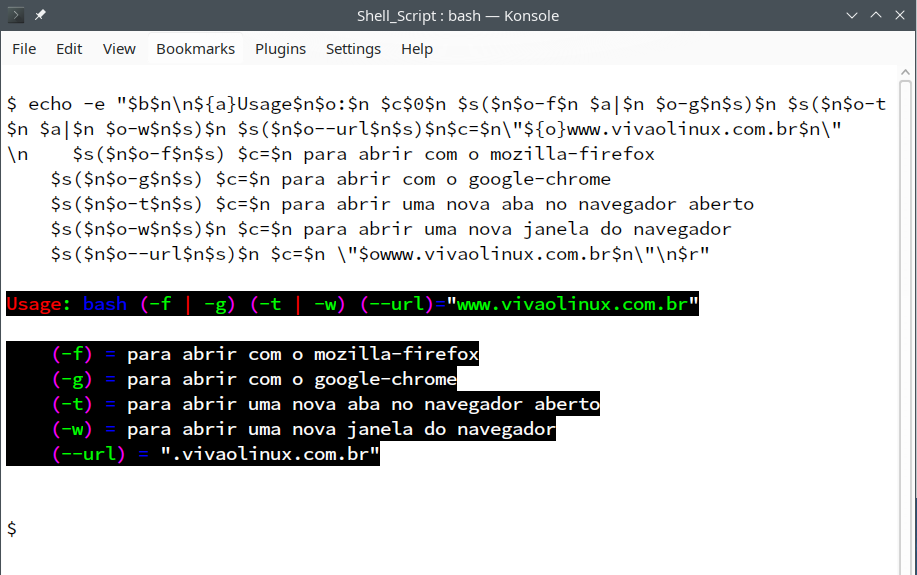Screen dimensions: 917x575
Task: Open the Settings menu
Action: pos(353,49)
